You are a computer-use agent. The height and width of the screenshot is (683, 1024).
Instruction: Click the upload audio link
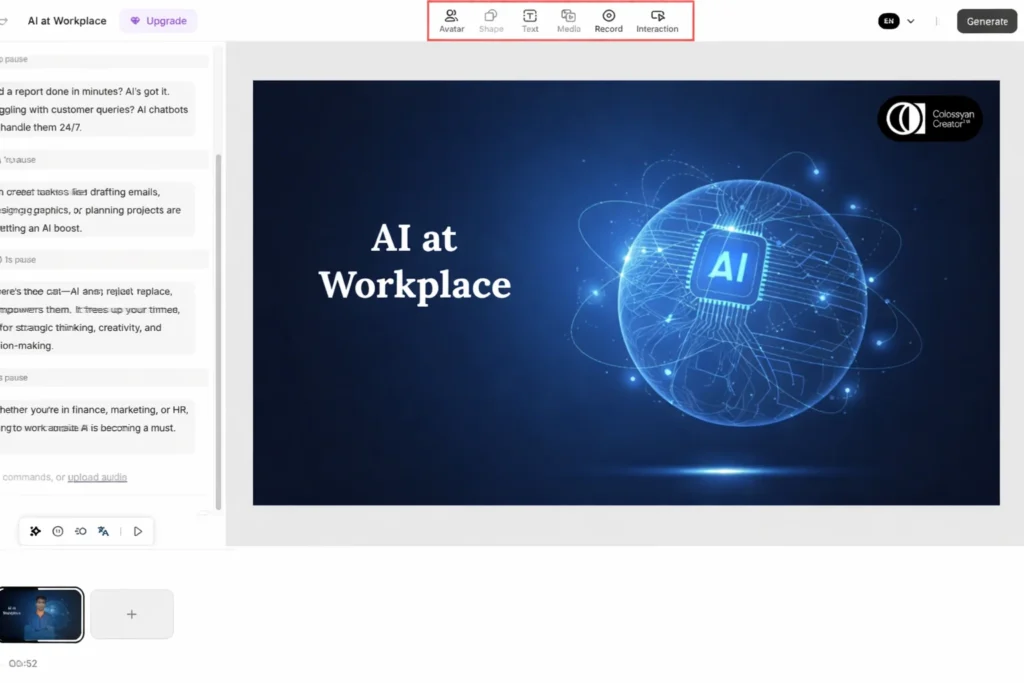click(97, 477)
